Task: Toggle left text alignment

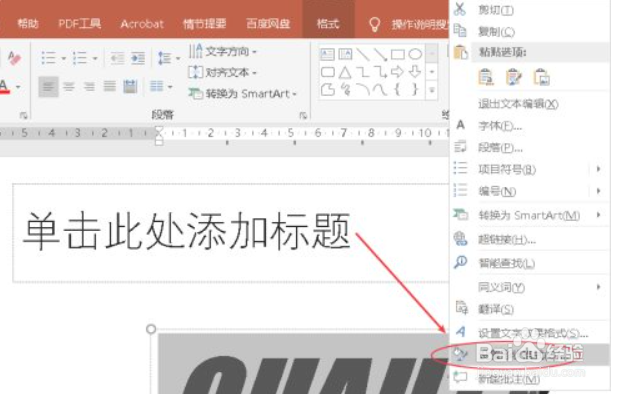Action: 48,87
